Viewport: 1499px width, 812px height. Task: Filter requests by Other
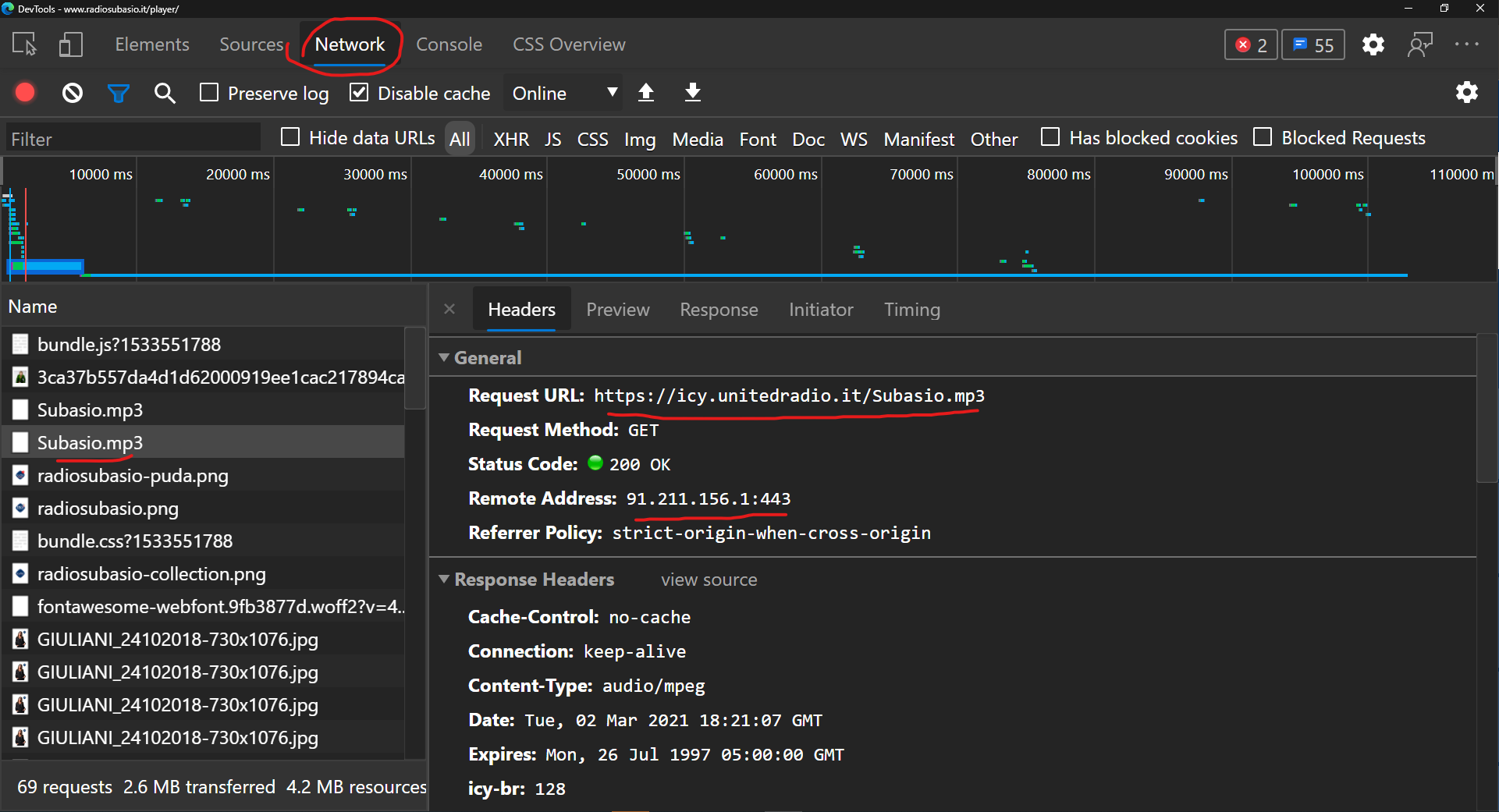(993, 140)
